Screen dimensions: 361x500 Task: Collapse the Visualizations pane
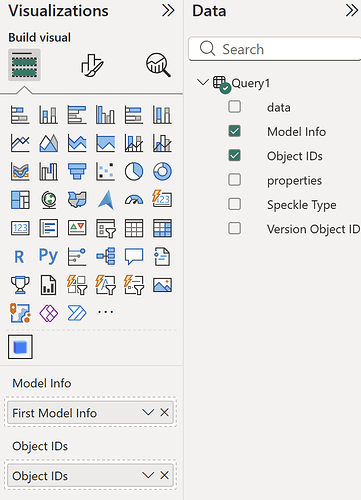coord(168,11)
